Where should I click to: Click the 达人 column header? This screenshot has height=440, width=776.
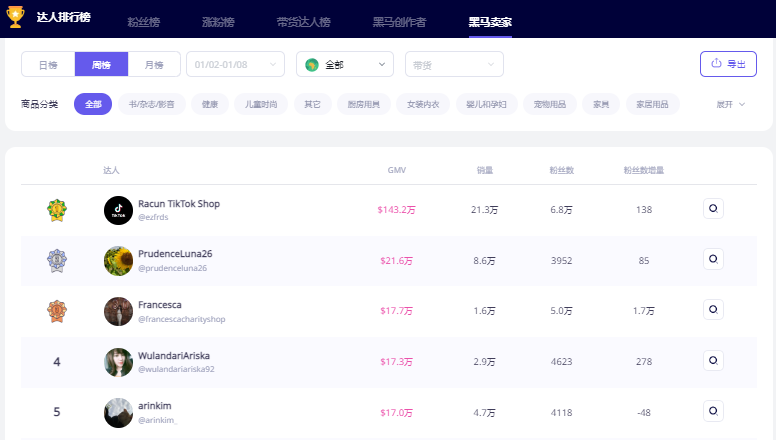pos(111,170)
